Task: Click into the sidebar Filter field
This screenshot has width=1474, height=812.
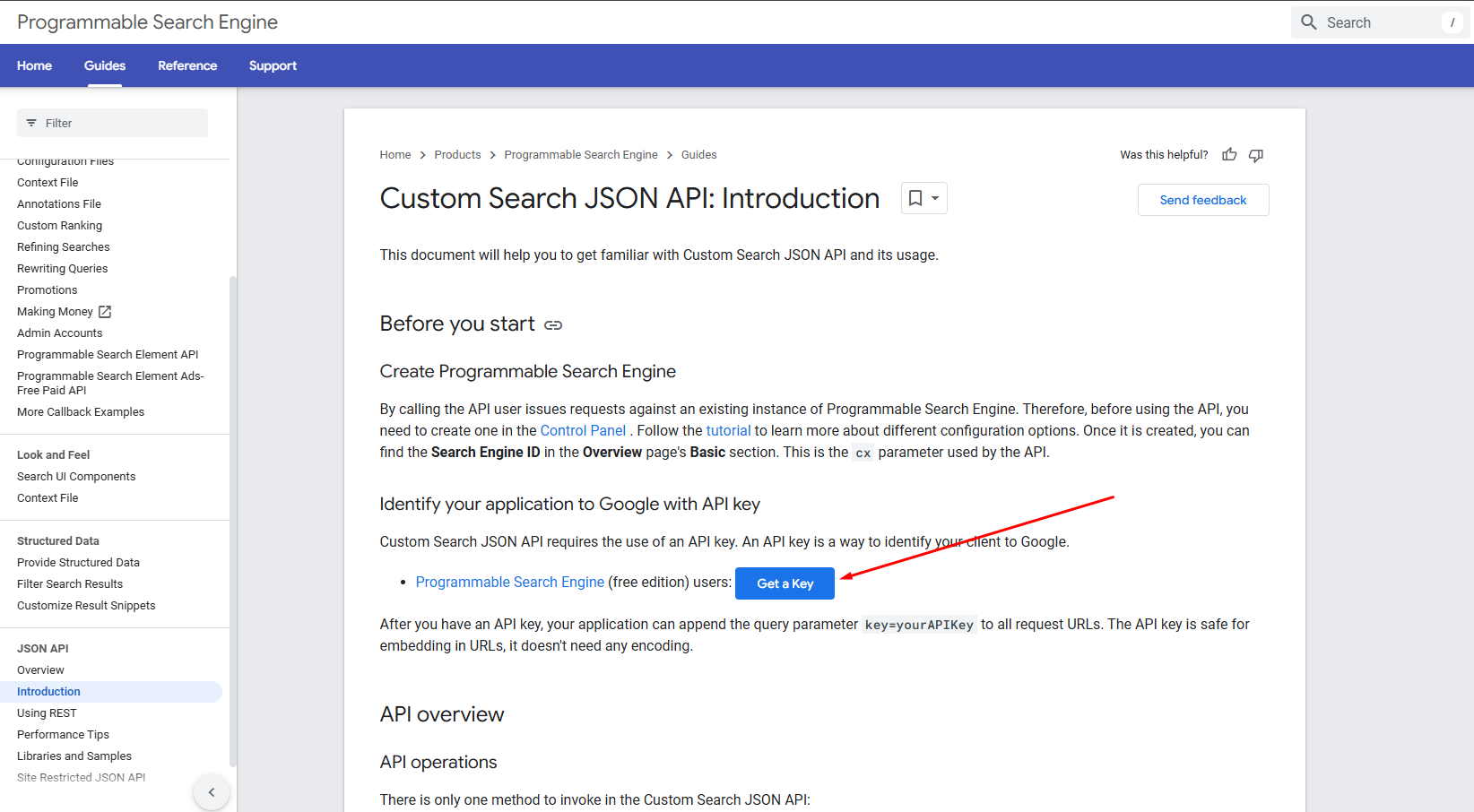Action: point(113,123)
